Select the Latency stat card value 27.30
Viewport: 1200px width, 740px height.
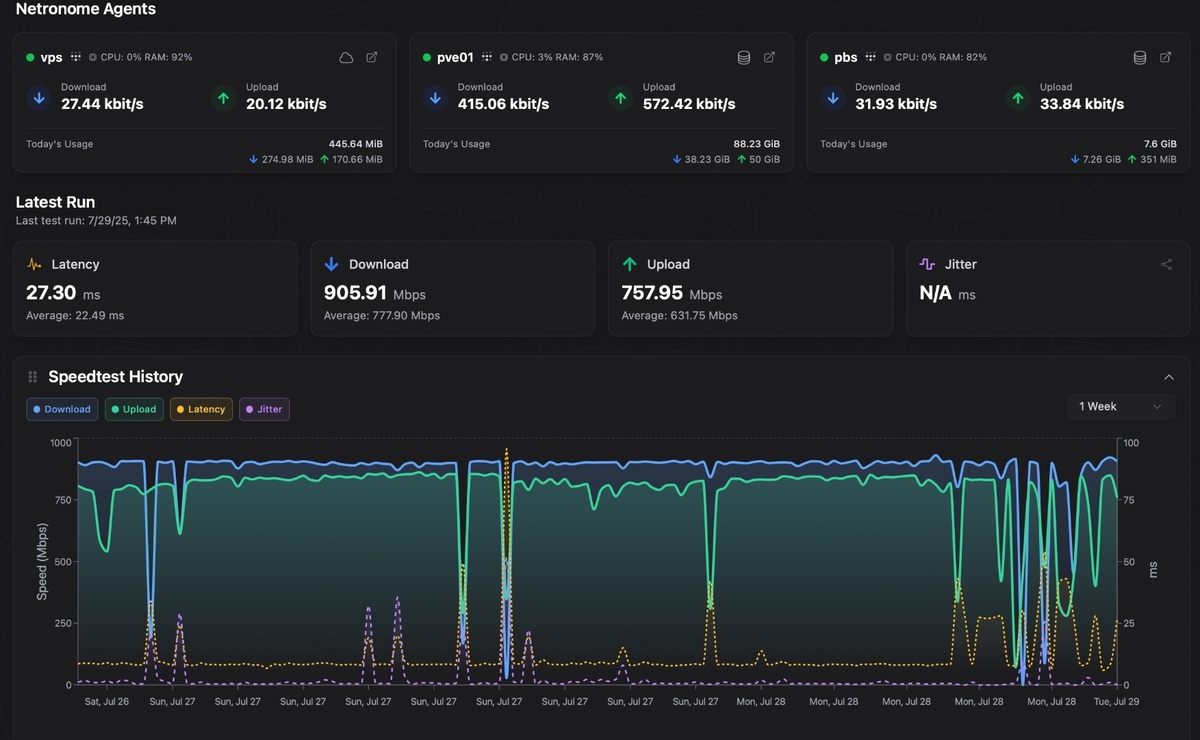tap(51, 293)
